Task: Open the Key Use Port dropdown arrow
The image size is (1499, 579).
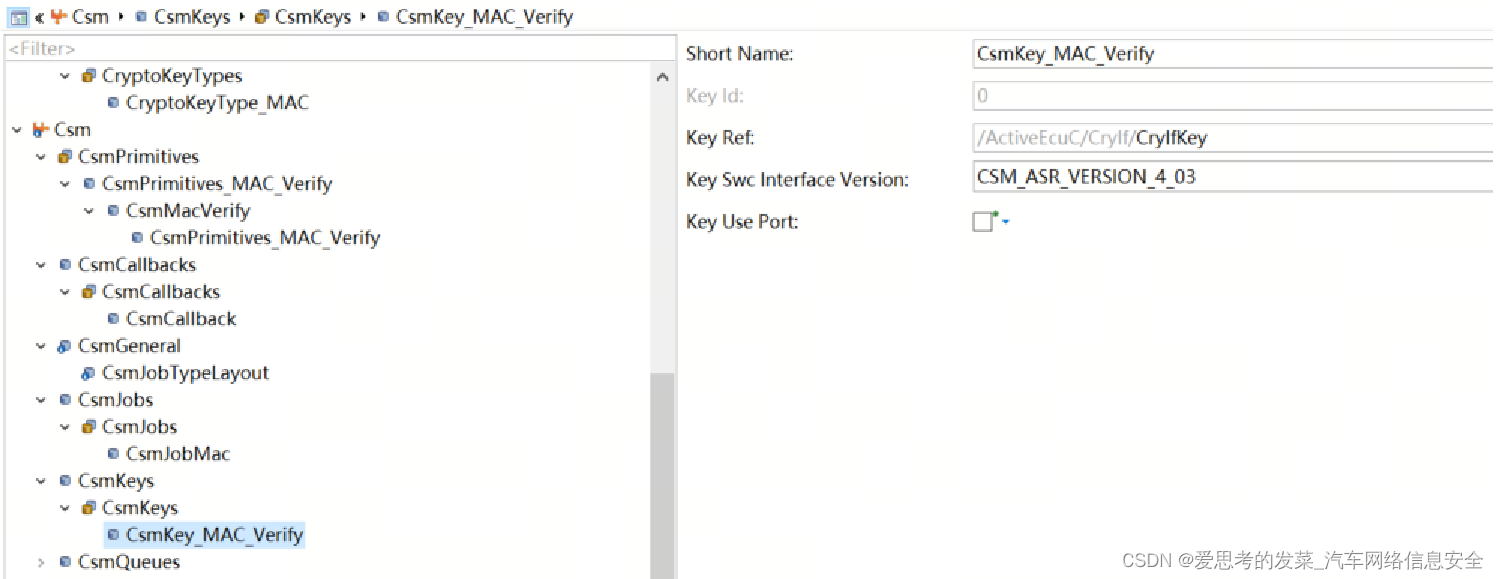Action: (1005, 222)
